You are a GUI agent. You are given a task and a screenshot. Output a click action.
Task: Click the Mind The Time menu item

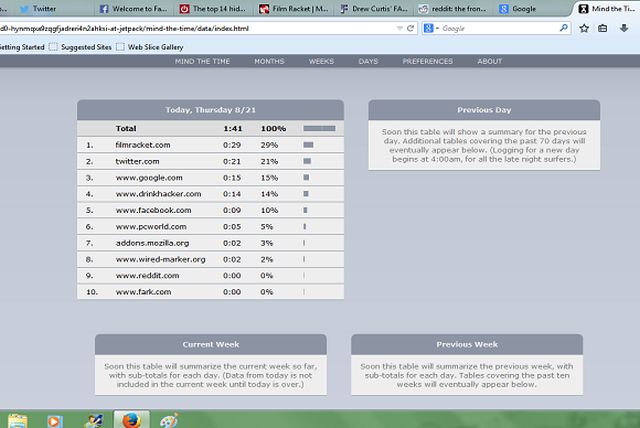pyautogui.click(x=202, y=61)
